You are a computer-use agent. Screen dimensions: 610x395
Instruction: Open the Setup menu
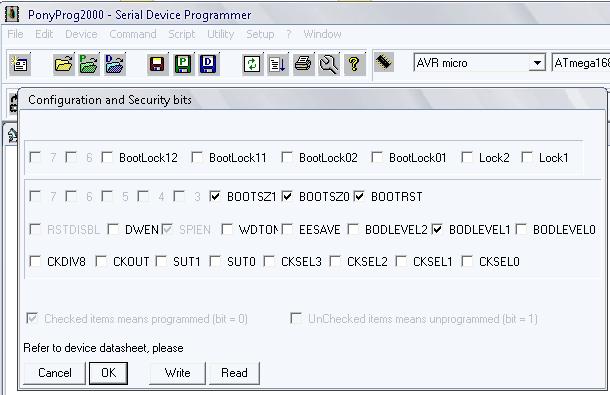[260, 34]
